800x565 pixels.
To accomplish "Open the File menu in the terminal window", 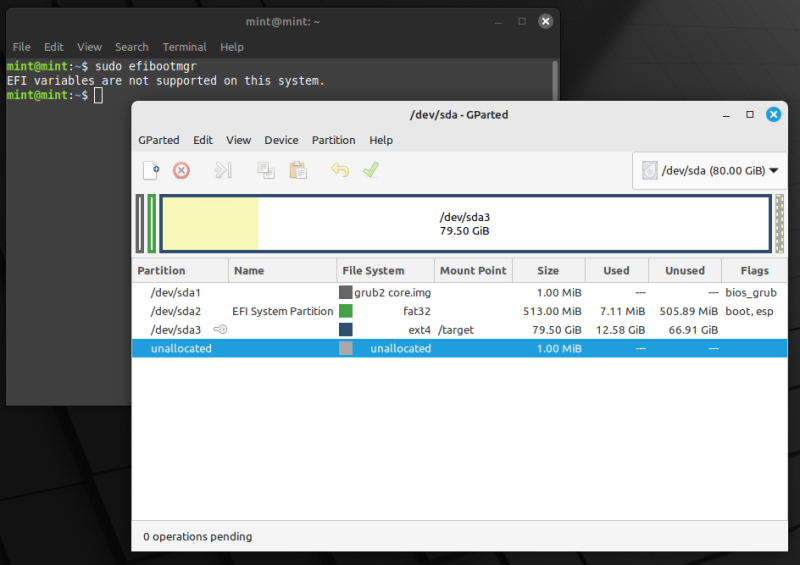I will [x=21, y=47].
